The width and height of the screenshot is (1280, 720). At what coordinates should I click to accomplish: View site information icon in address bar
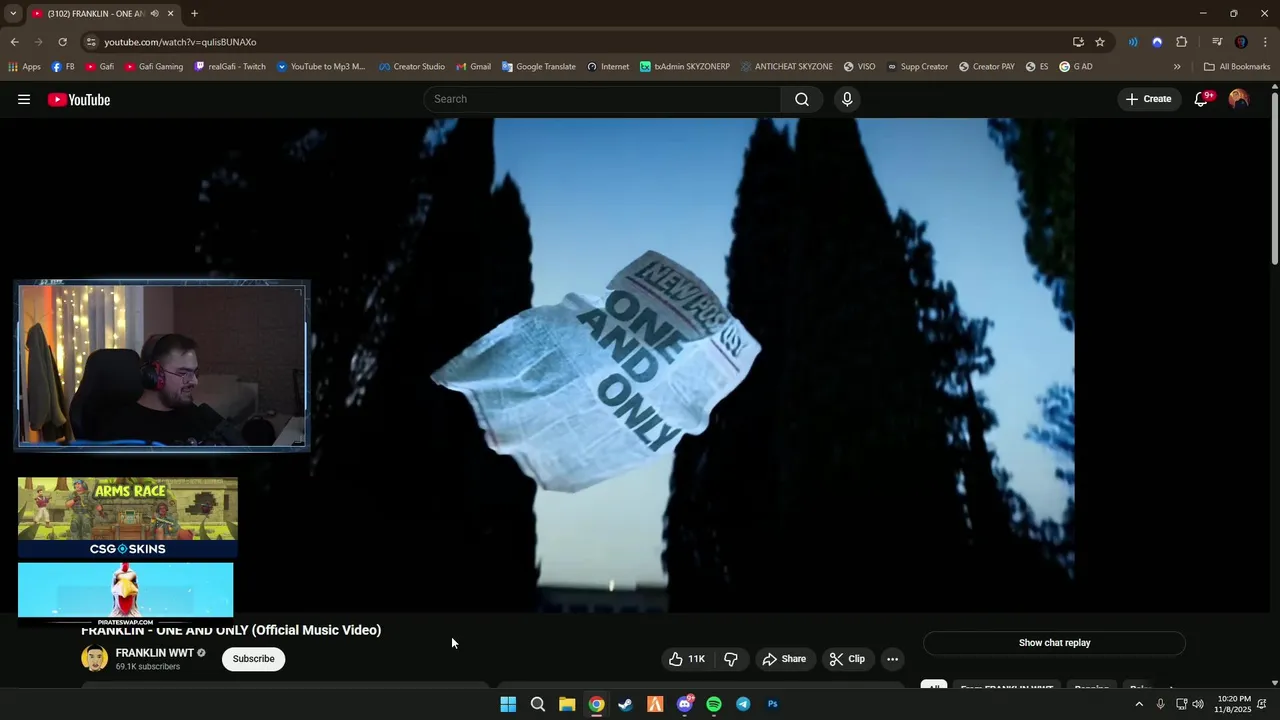(91, 42)
